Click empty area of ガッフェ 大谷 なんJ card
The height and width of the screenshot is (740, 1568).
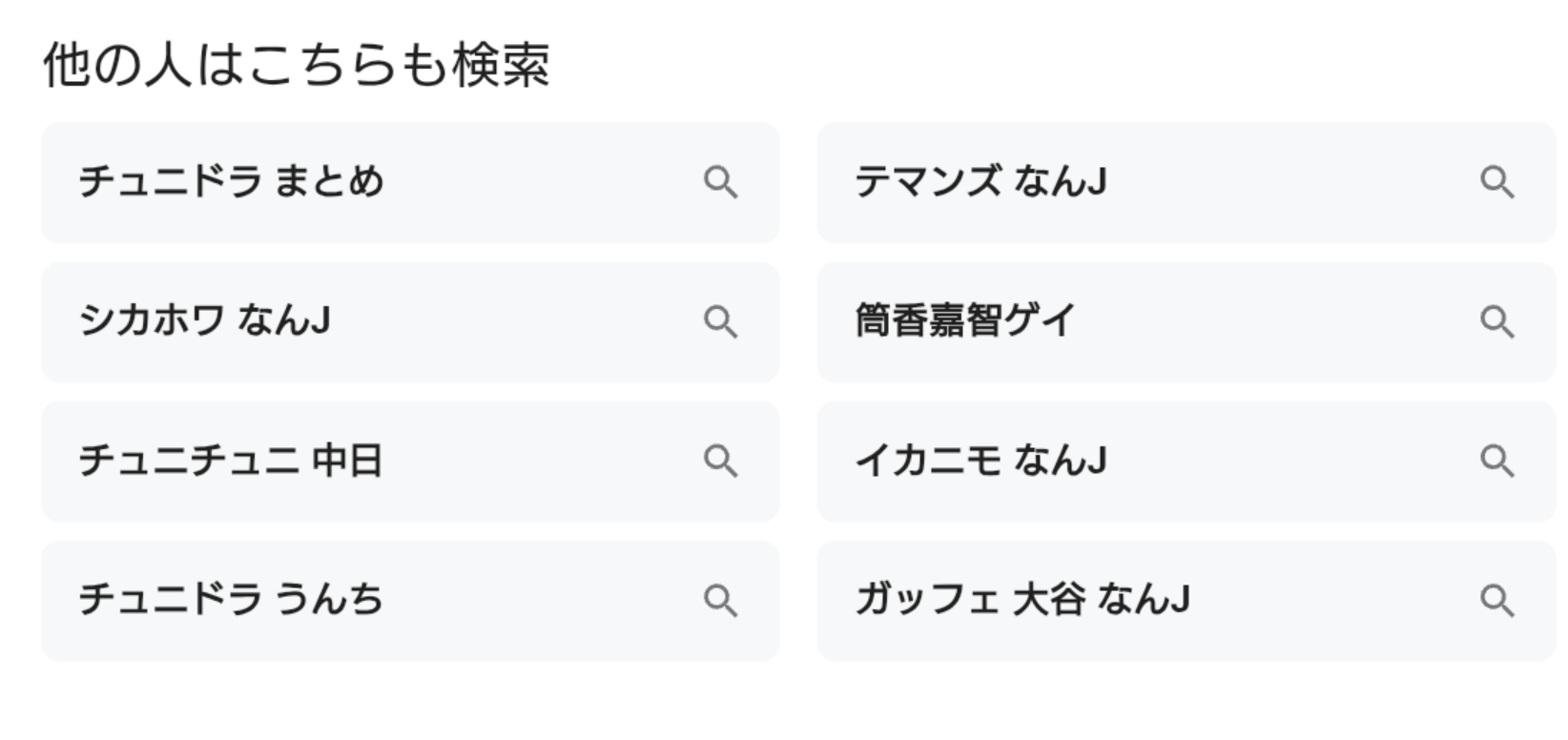pos(1335,601)
